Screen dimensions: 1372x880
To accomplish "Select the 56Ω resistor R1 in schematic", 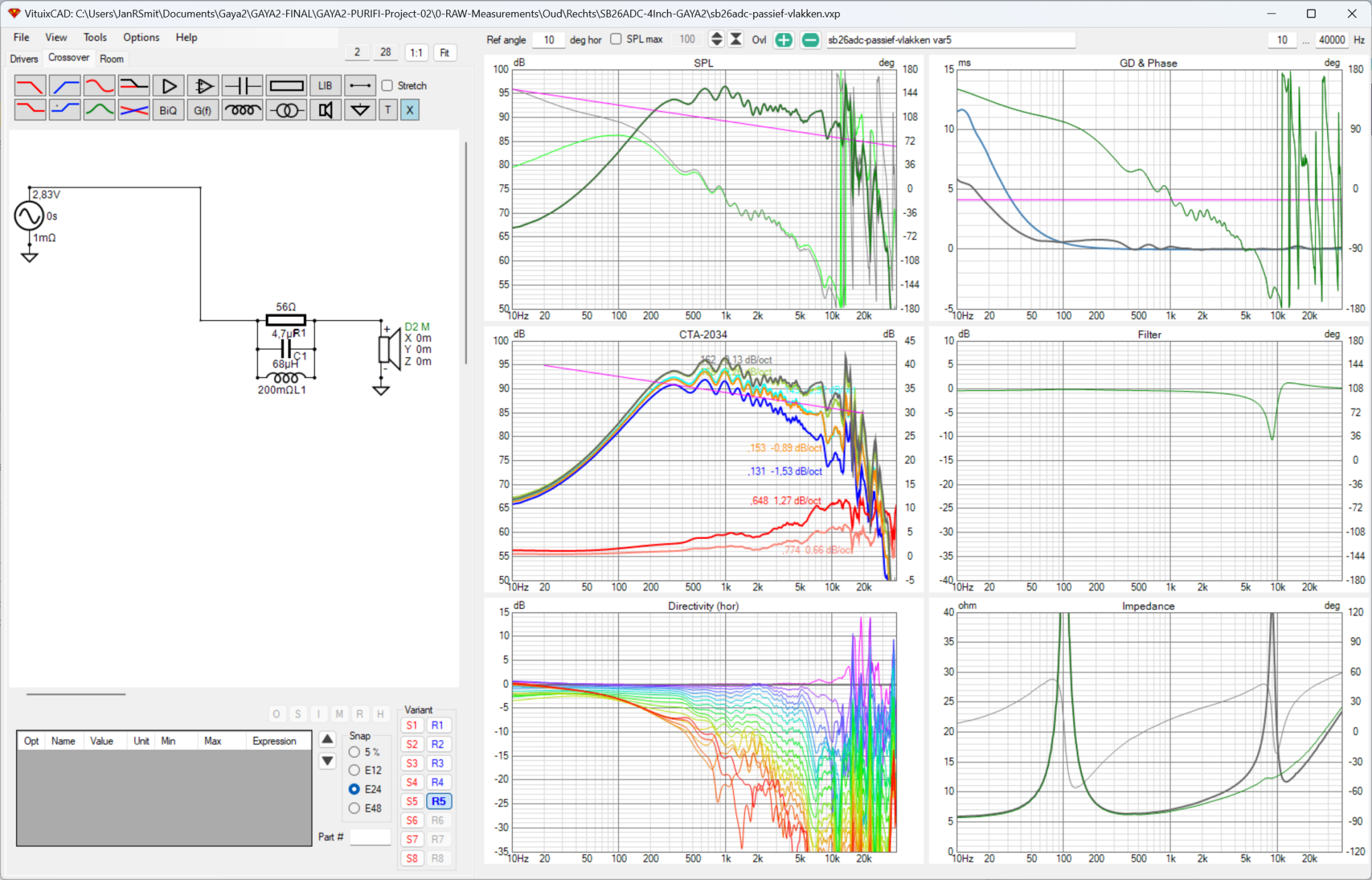I will click(x=286, y=320).
